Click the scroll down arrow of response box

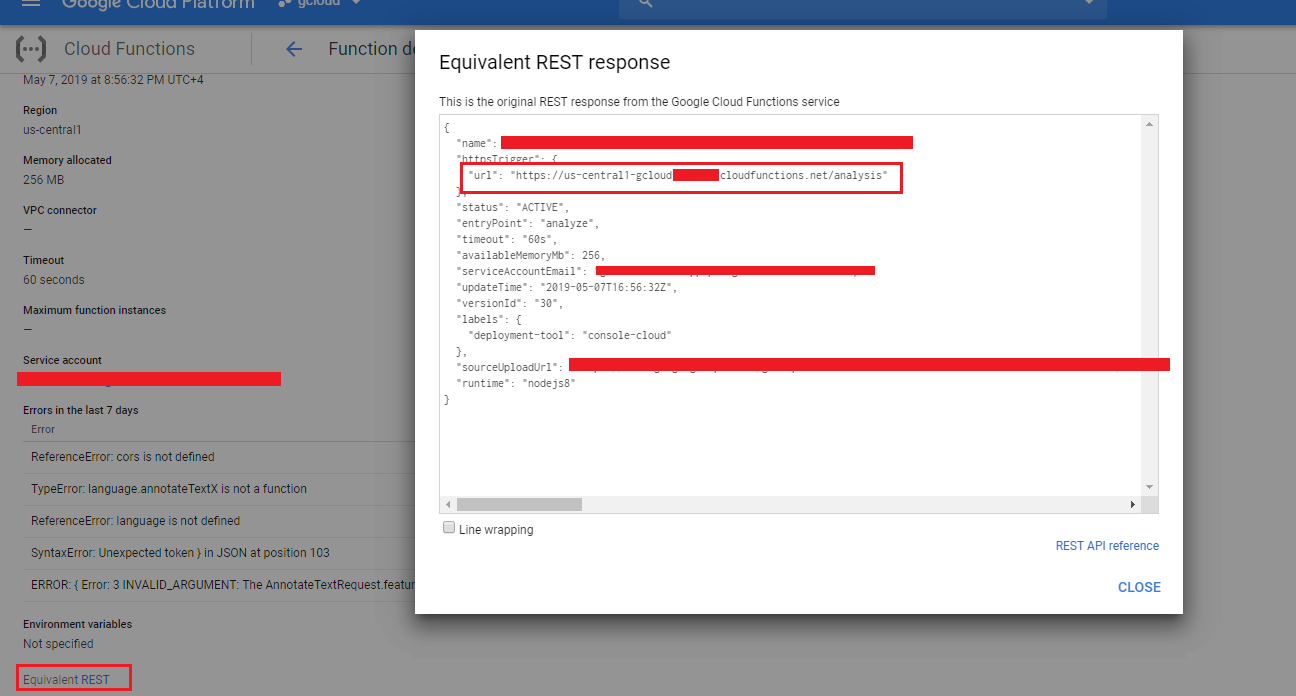click(1150, 488)
